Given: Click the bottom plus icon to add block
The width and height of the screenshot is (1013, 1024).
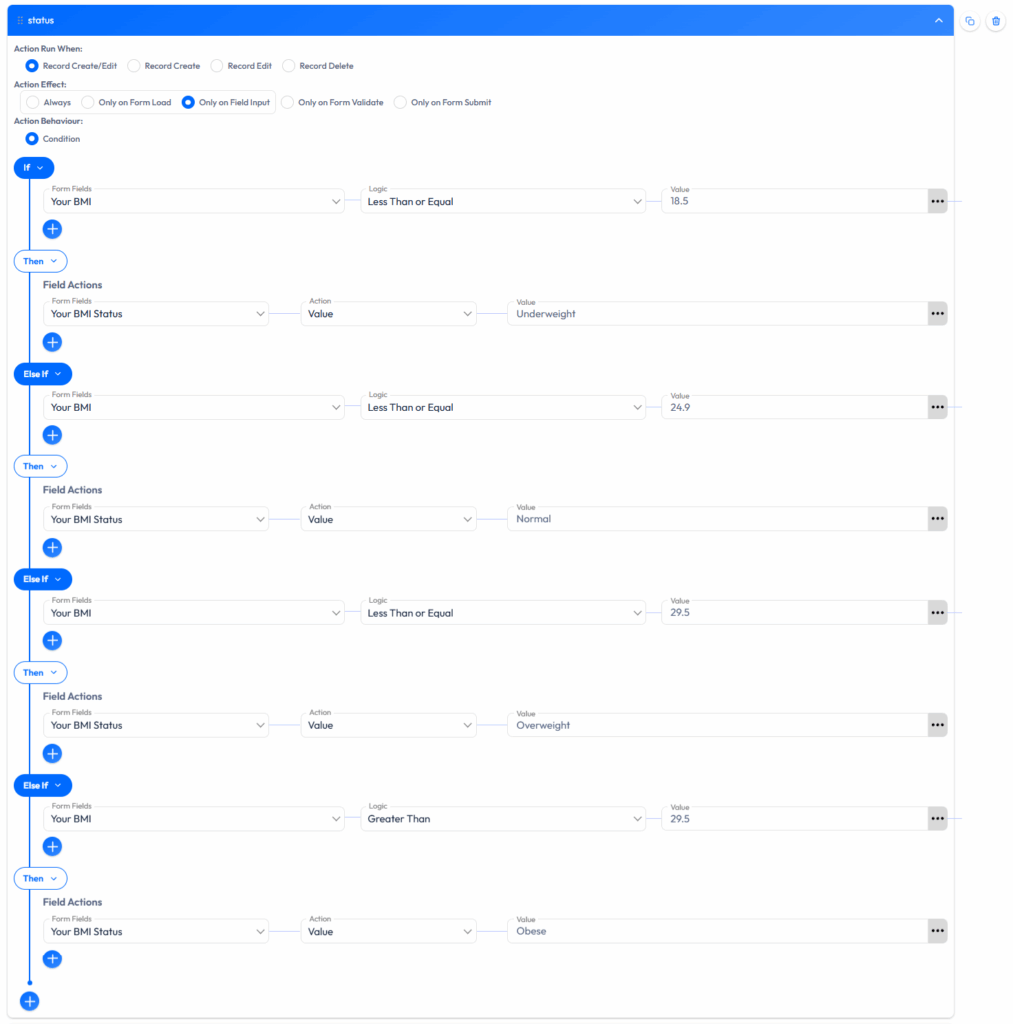Looking at the screenshot, I should coord(30,1000).
